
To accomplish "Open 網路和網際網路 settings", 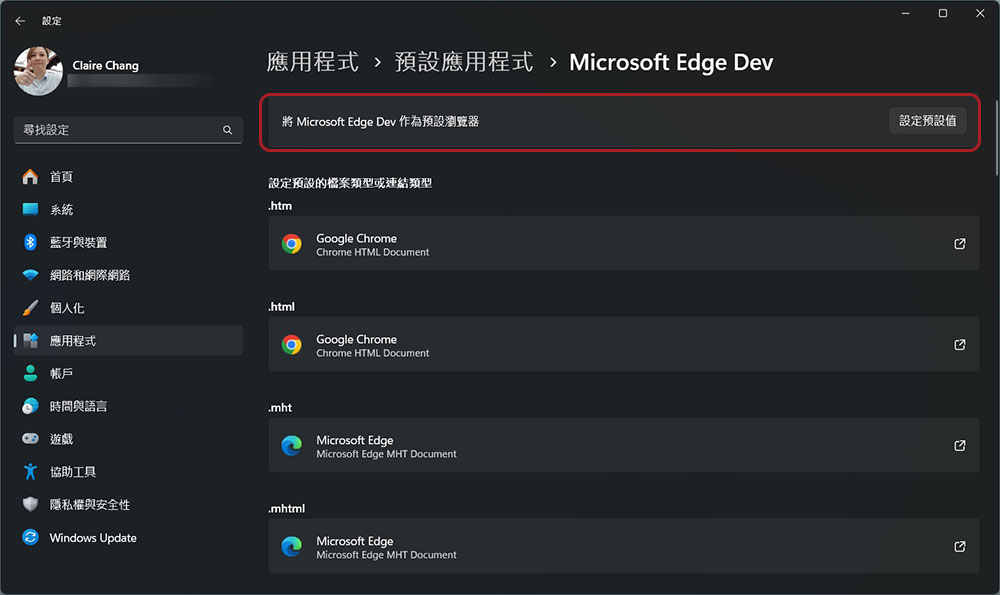I will coord(128,275).
